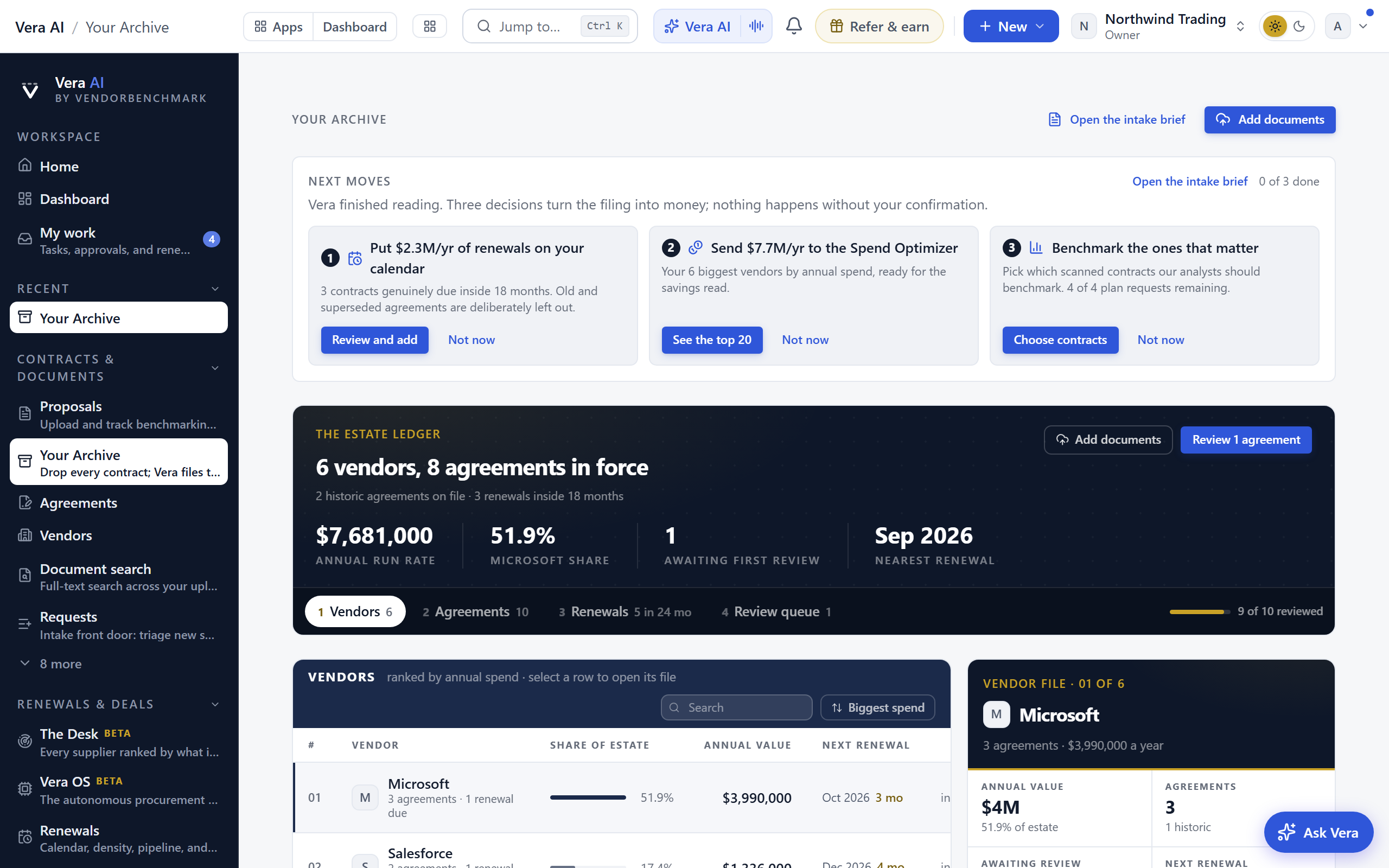The height and width of the screenshot is (868, 1389).
Task: Open Home from the sidebar
Action: click(x=119, y=167)
